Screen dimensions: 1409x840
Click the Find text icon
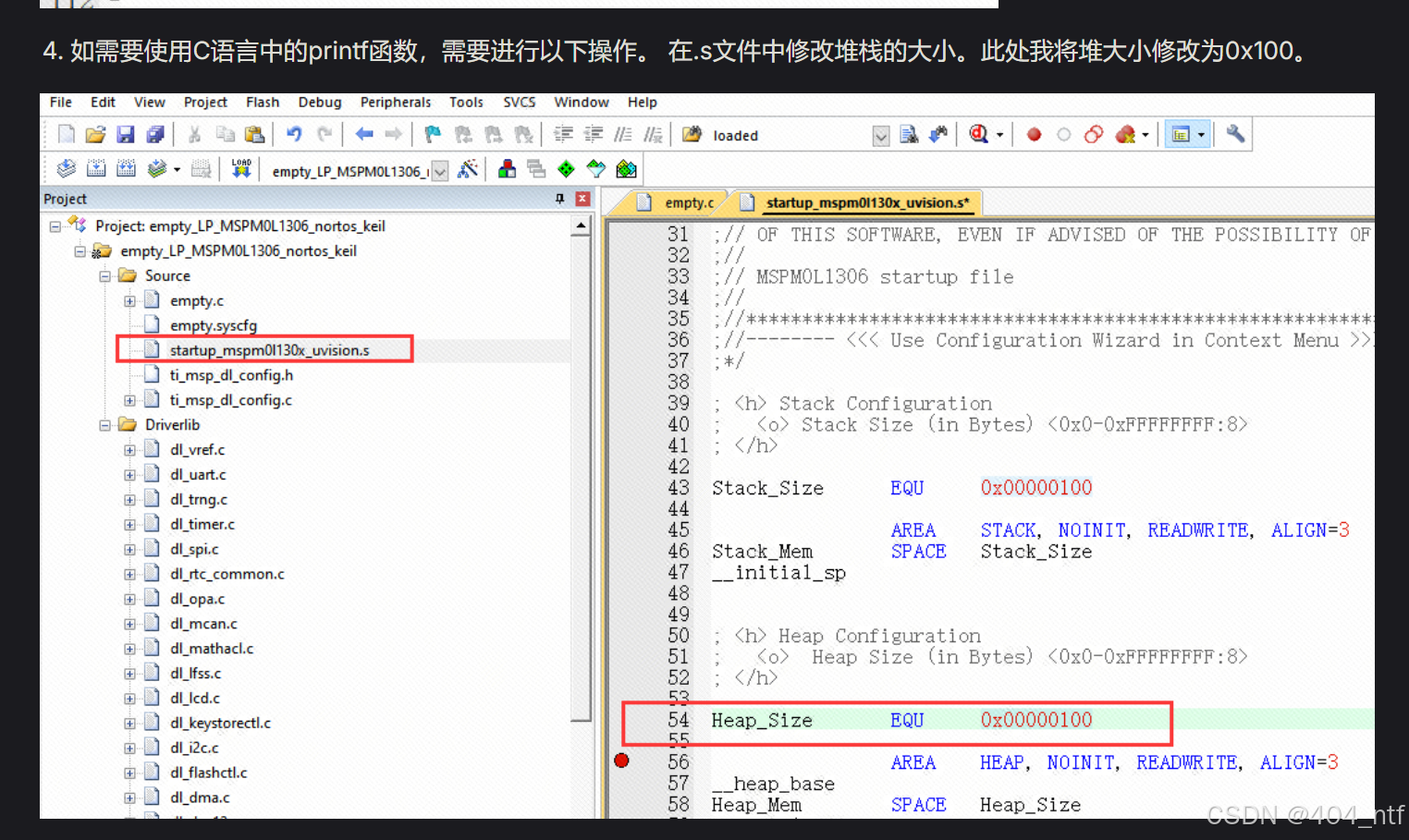pos(909,135)
